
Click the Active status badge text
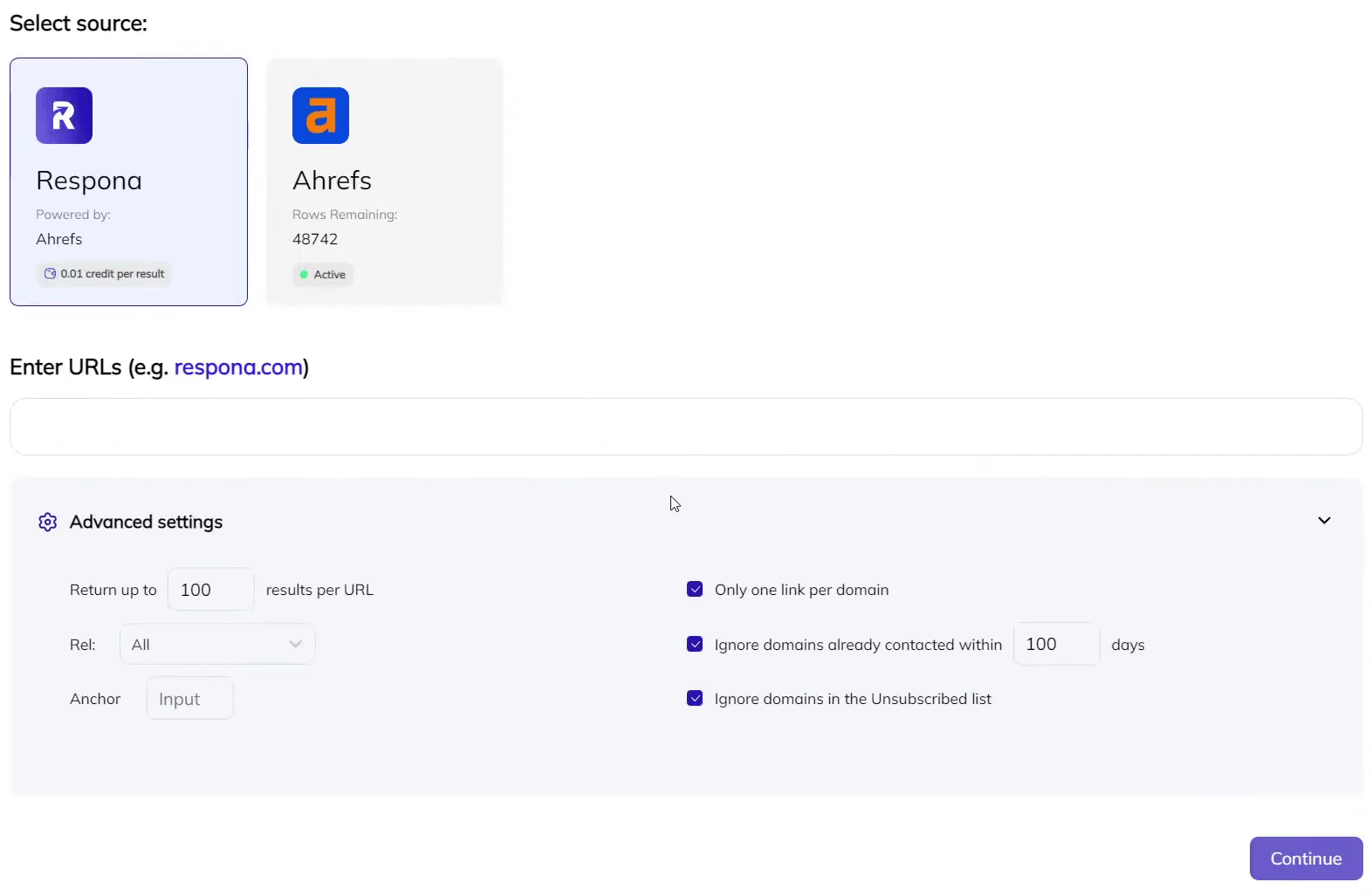pyautogui.click(x=330, y=275)
